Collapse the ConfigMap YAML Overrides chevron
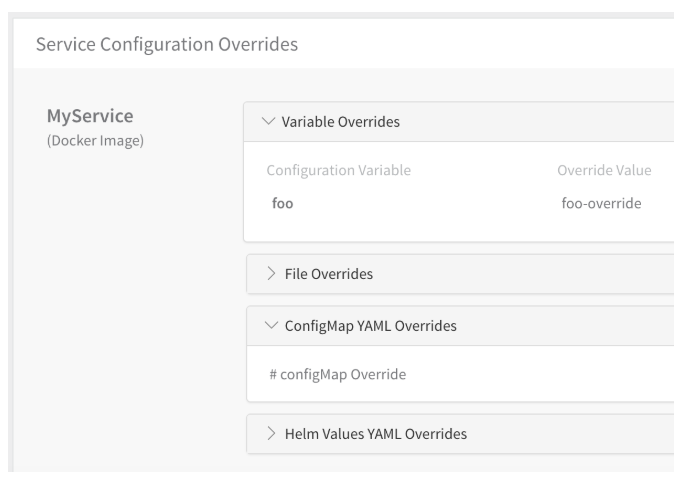This screenshot has width=694, height=492. tap(271, 325)
